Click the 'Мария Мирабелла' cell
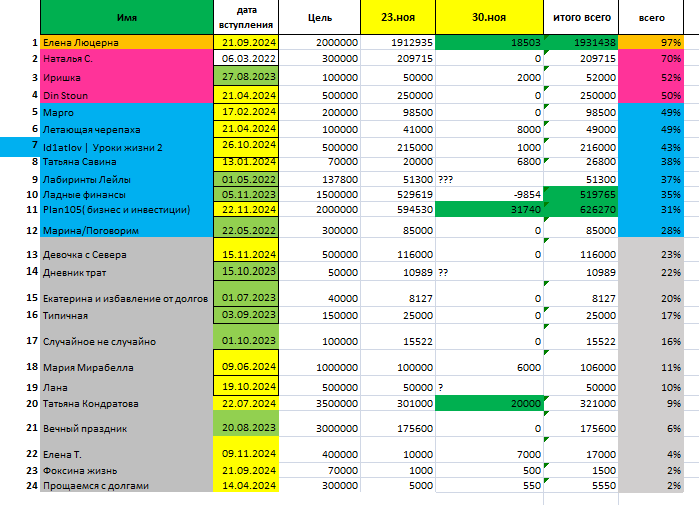Screen dimensions: 699x505 [127, 363]
